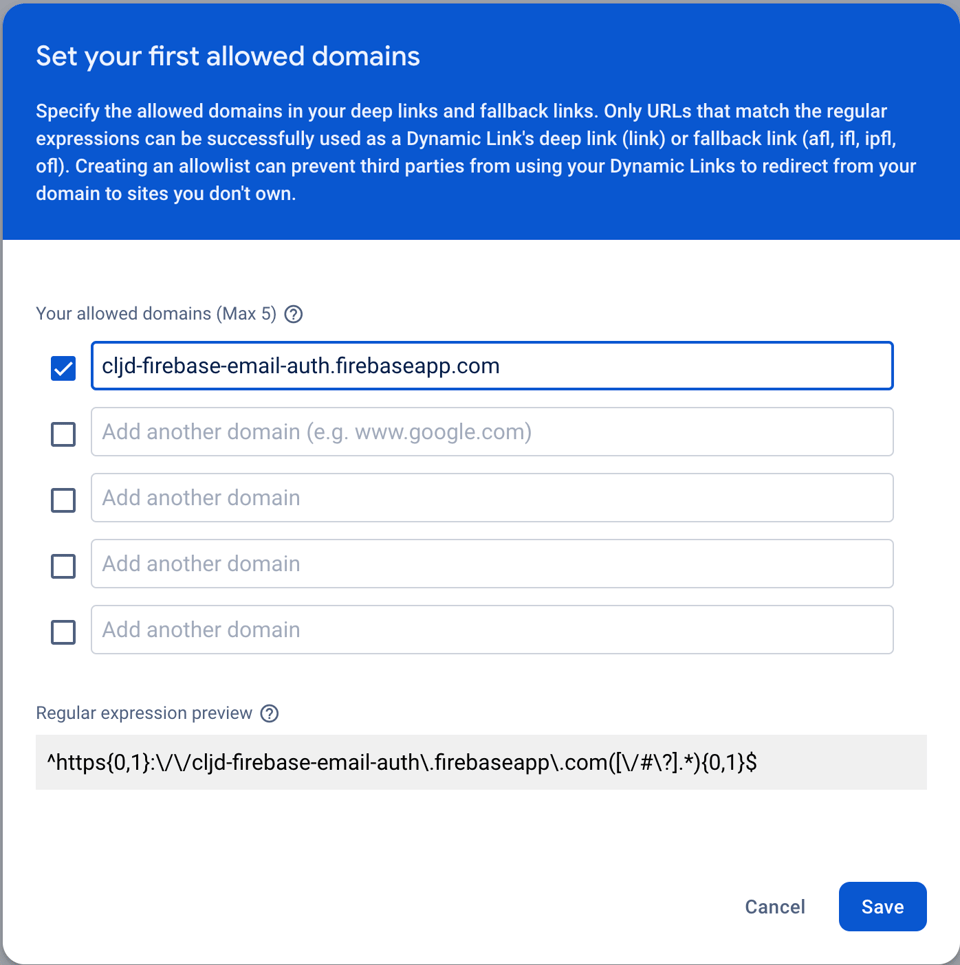The height and width of the screenshot is (965, 960).
Task: Check the box next to the third domain row
Action: coord(63,500)
